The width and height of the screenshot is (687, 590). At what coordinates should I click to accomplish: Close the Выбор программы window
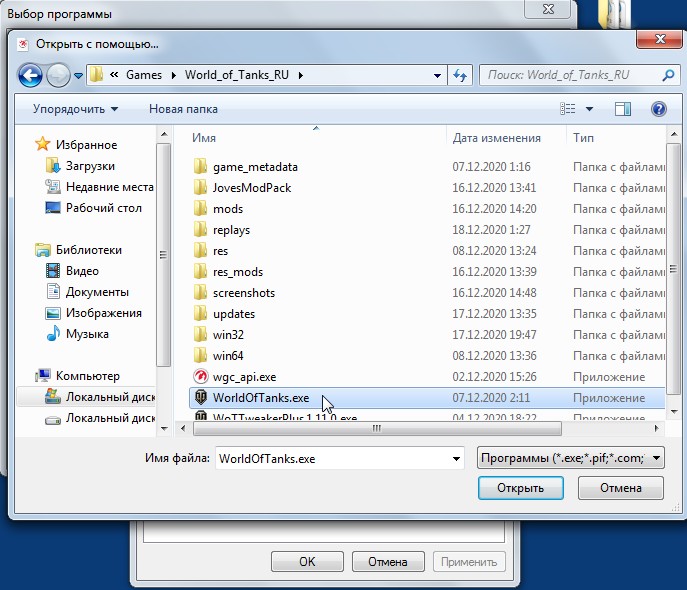pos(548,9)
